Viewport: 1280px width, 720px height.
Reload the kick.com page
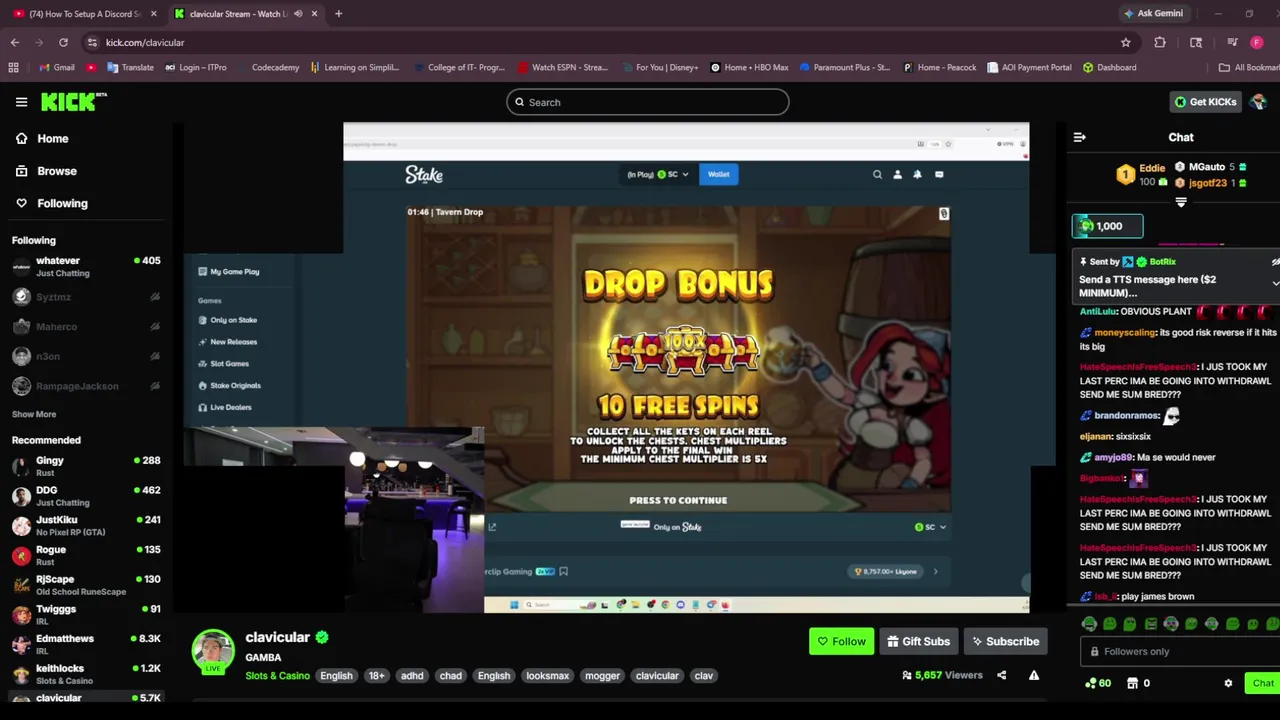click(63, 42)
